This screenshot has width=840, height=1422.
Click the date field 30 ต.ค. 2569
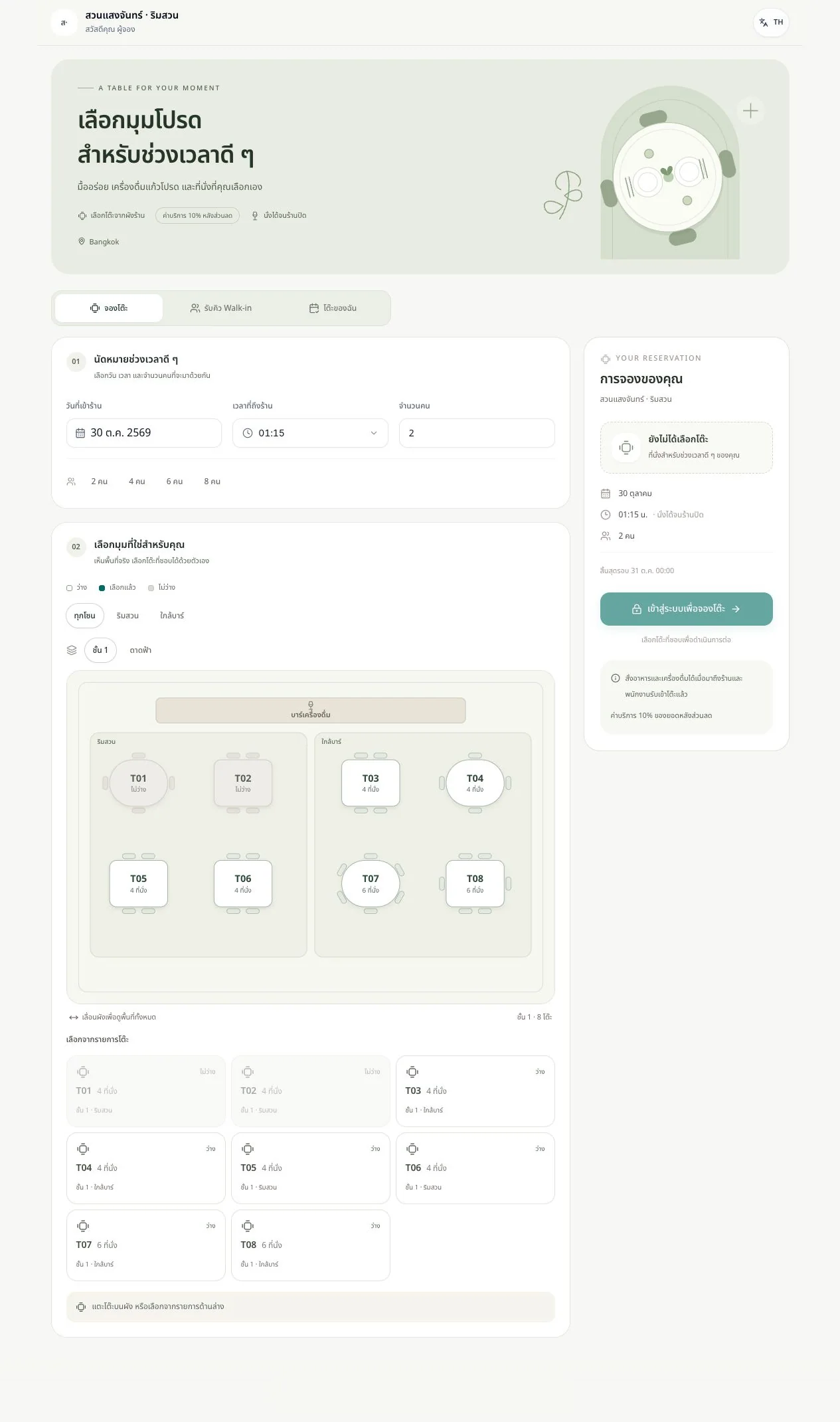(x=144, y=433)
